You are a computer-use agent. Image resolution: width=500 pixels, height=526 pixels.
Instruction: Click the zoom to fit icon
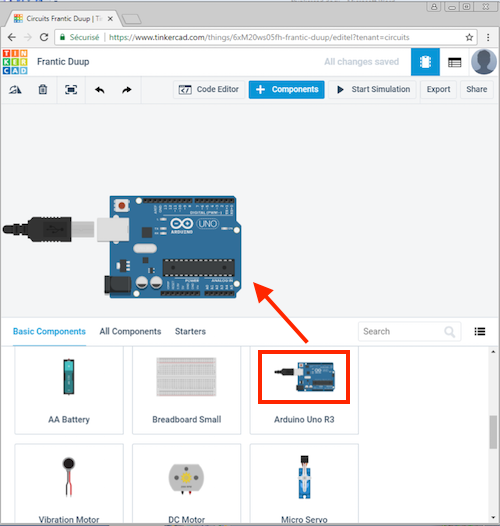(71, 90)
